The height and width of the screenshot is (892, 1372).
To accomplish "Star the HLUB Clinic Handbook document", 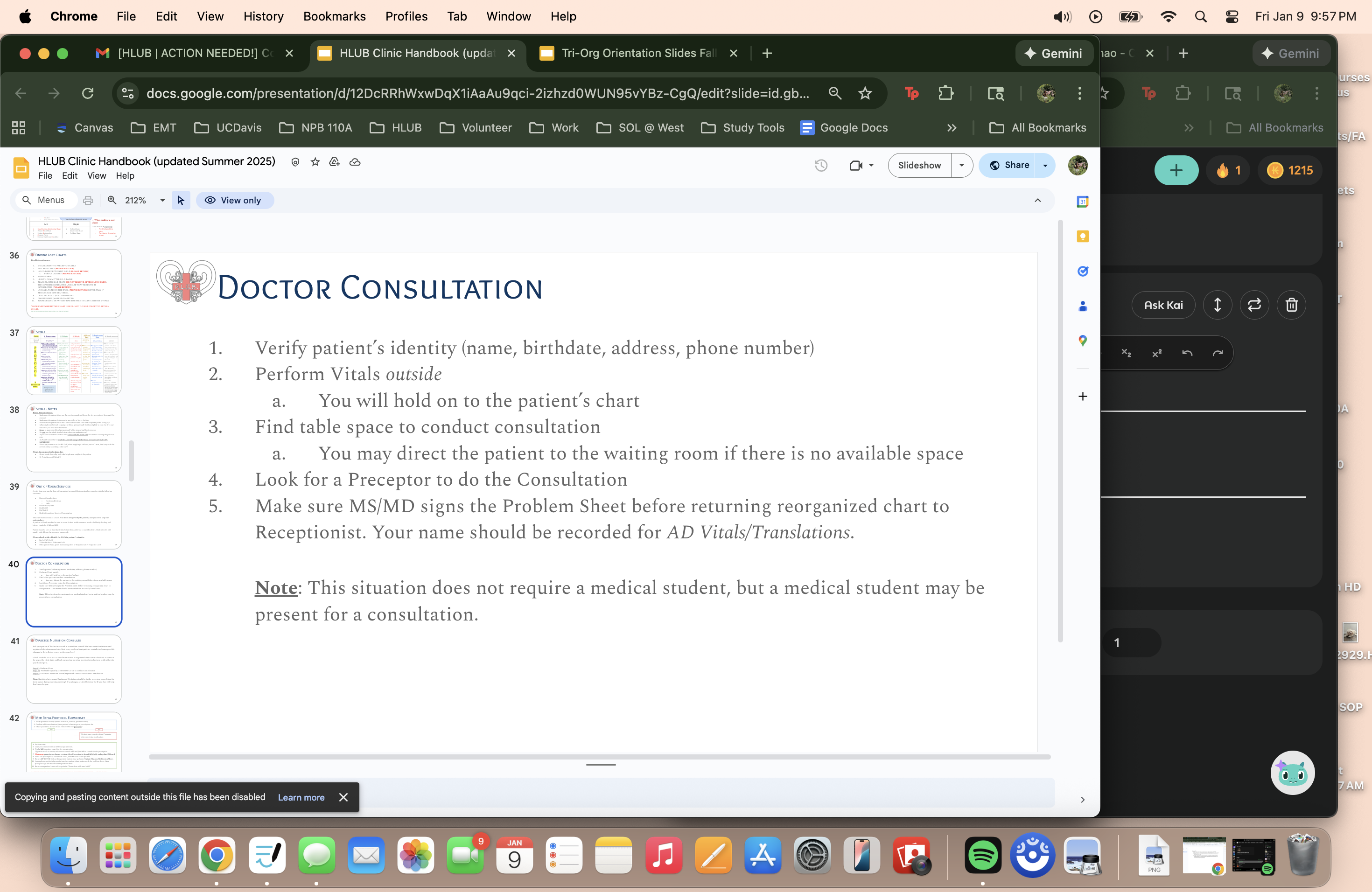I will coord(315,162).
